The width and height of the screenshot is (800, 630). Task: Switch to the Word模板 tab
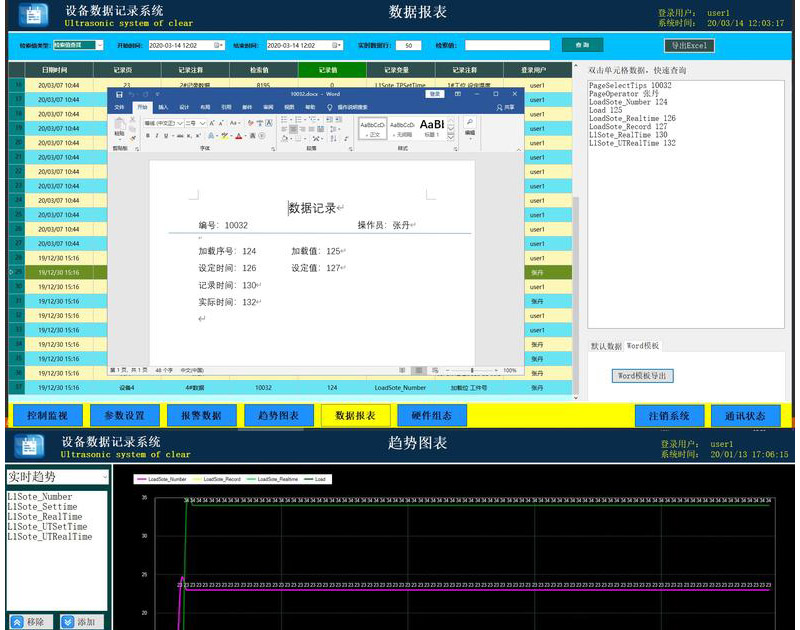(x=643, y=346)
